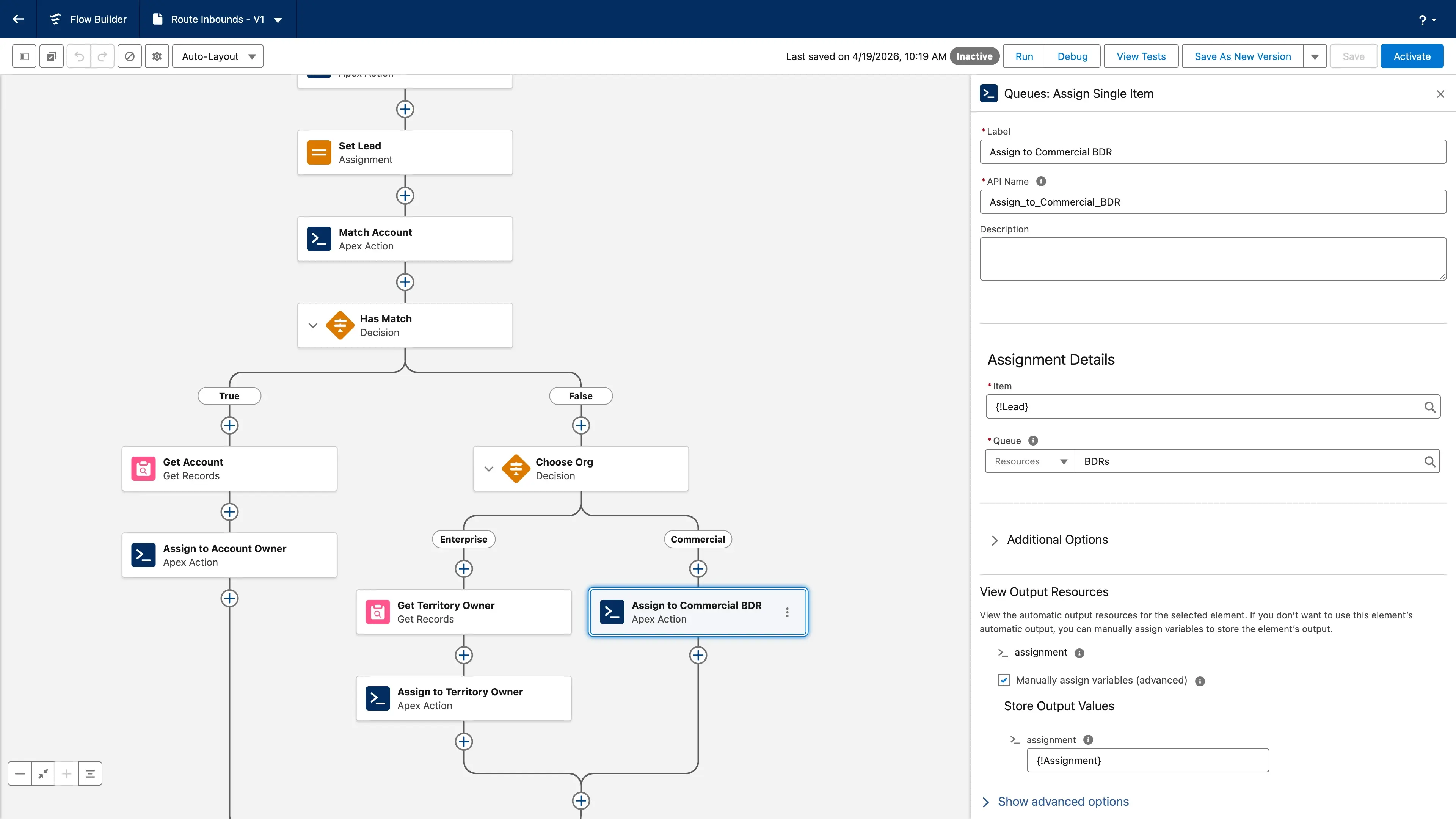Open the Route Inbounds - V1 dropdown

278,20
